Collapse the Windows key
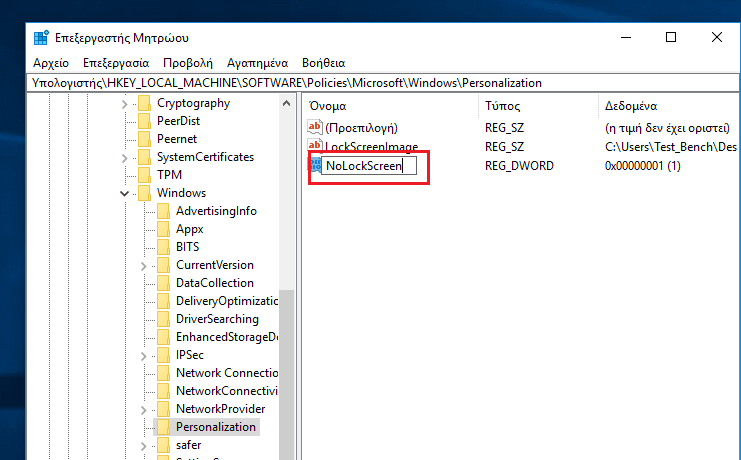Screen dimensions: 741x460 [x=124, y=193]
